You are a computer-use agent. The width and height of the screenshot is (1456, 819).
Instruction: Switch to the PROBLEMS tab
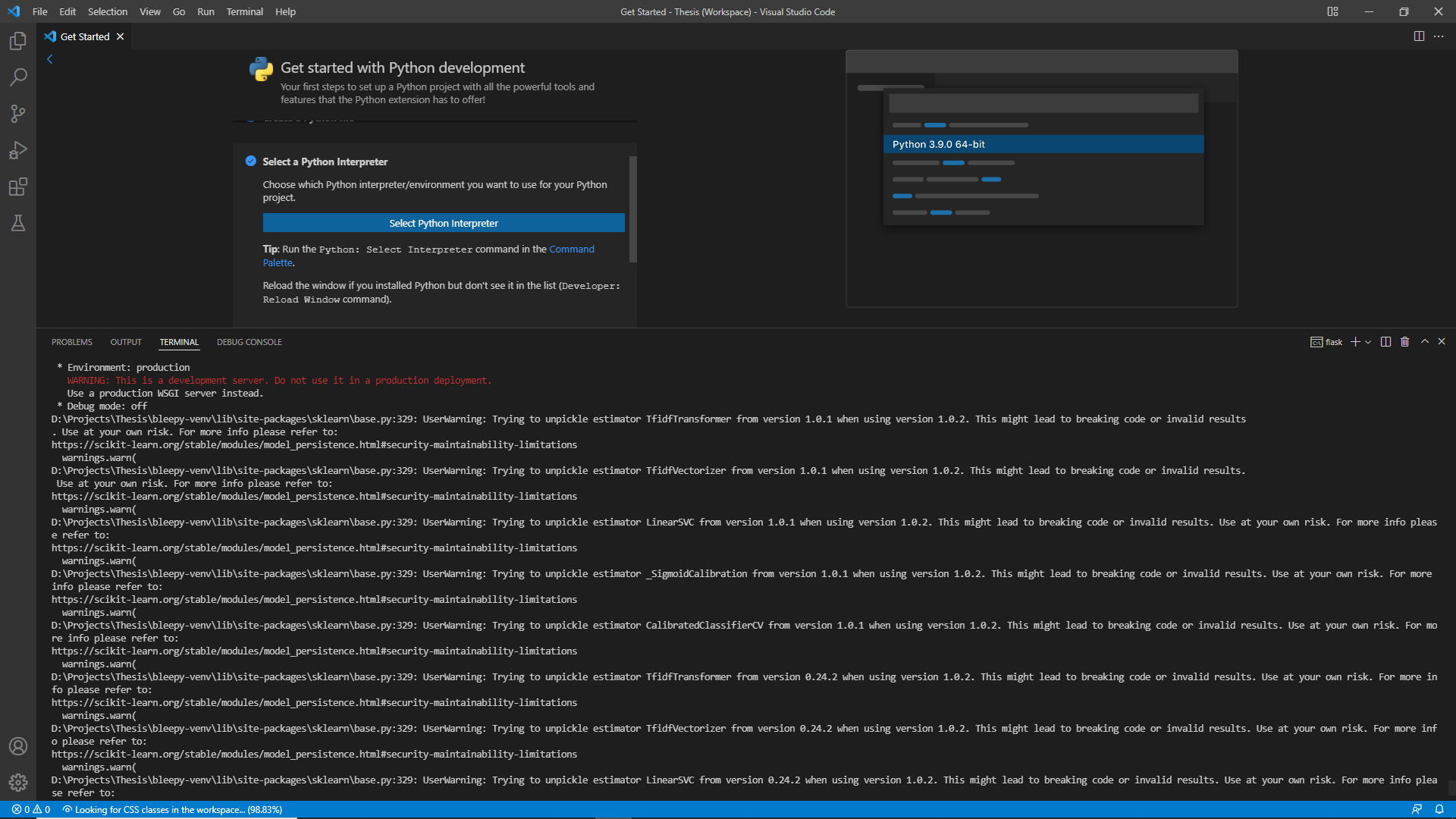coord(71,342)
